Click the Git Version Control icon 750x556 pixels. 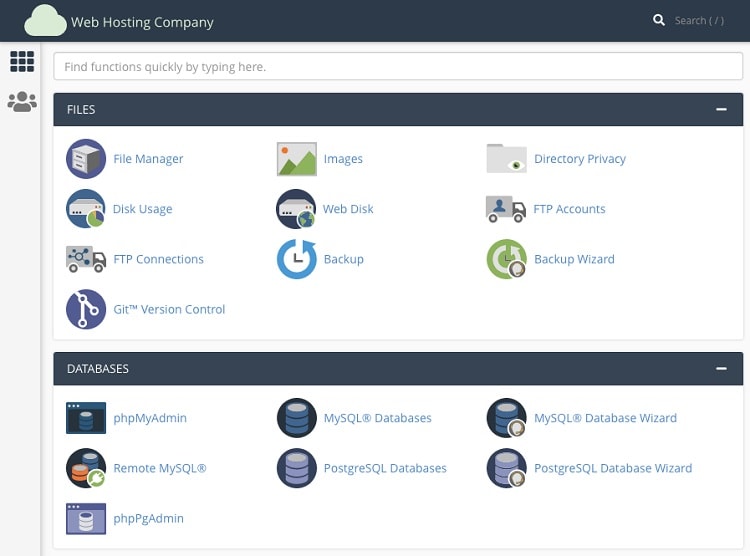[86, 309]
